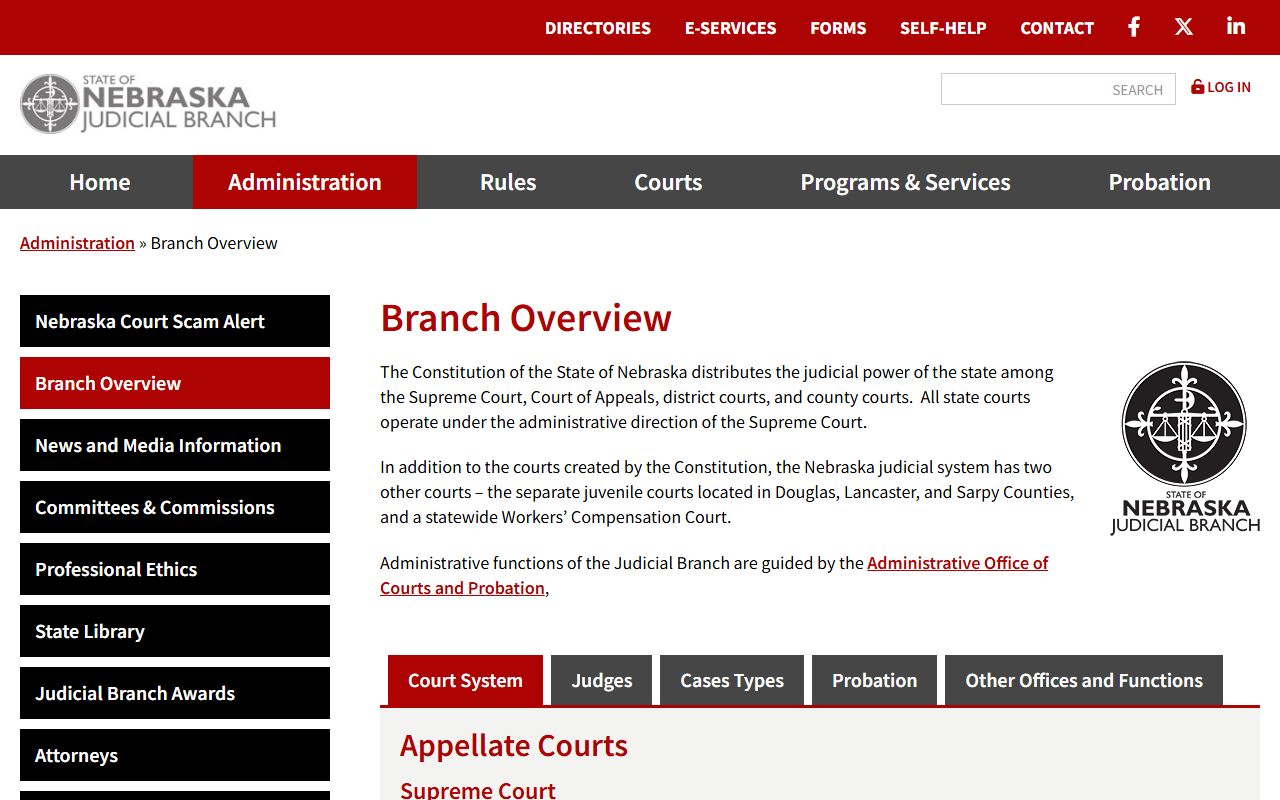Open the E-Services top menu
The width and height of the screenshot is (1280, 800).
pos(730,28)
